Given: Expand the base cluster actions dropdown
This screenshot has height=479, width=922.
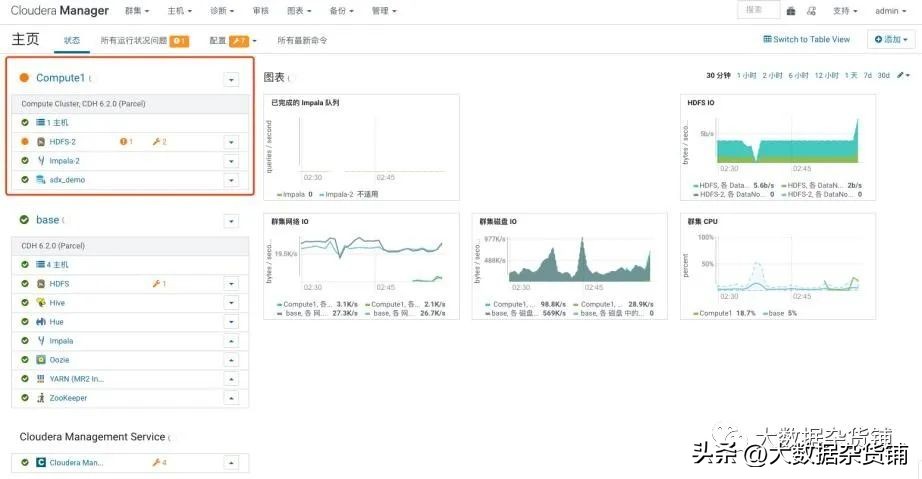Looking at the screenshot, I should 231,221.
